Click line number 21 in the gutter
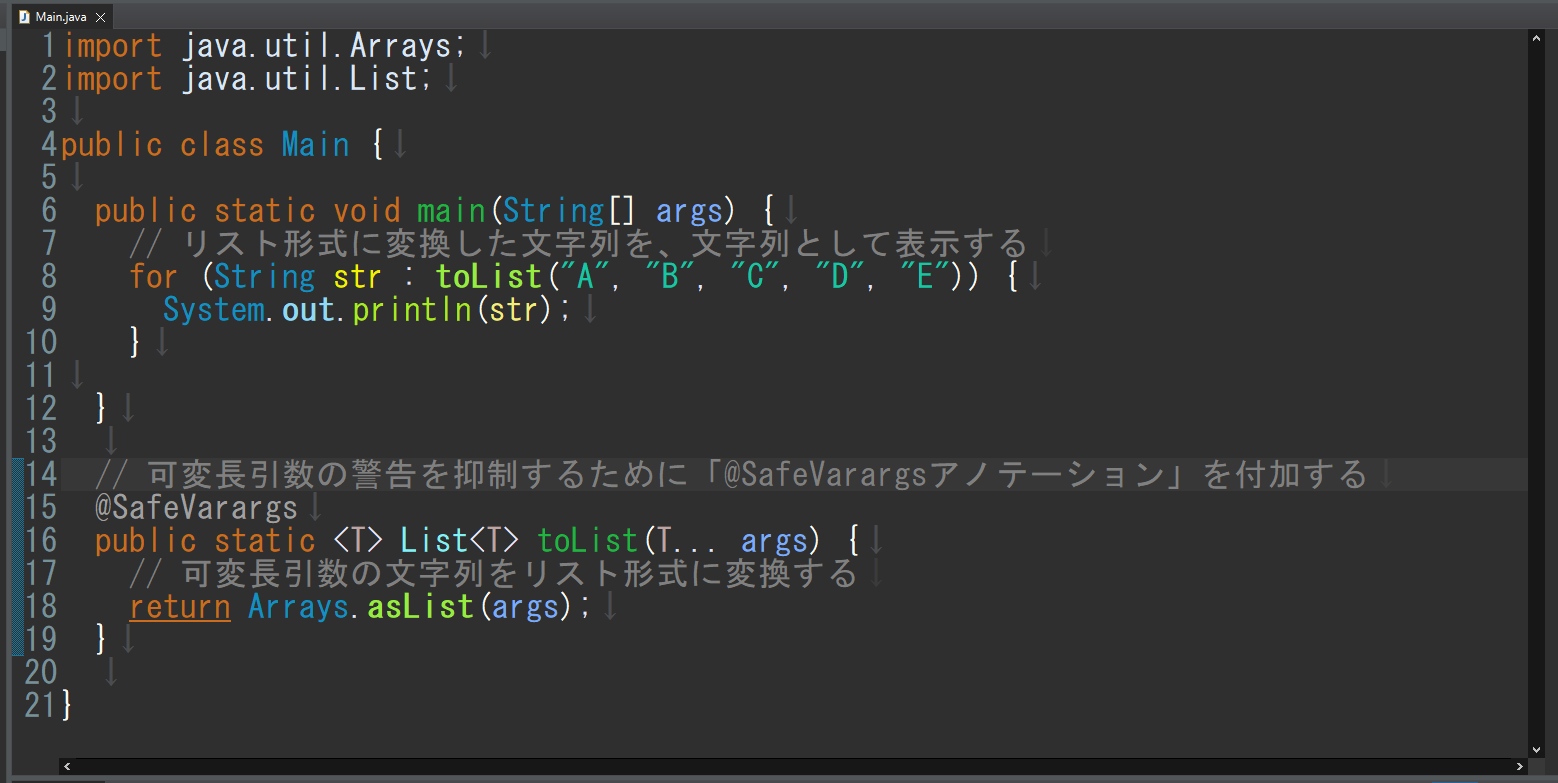1558x783 pixels. coord(41,704)
